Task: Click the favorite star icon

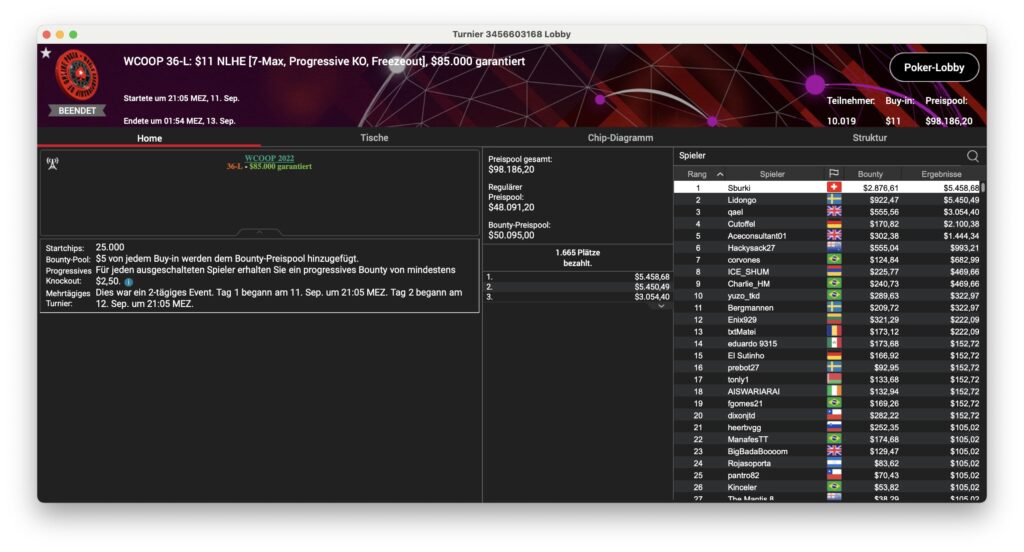Action: (x=46, y=53)
